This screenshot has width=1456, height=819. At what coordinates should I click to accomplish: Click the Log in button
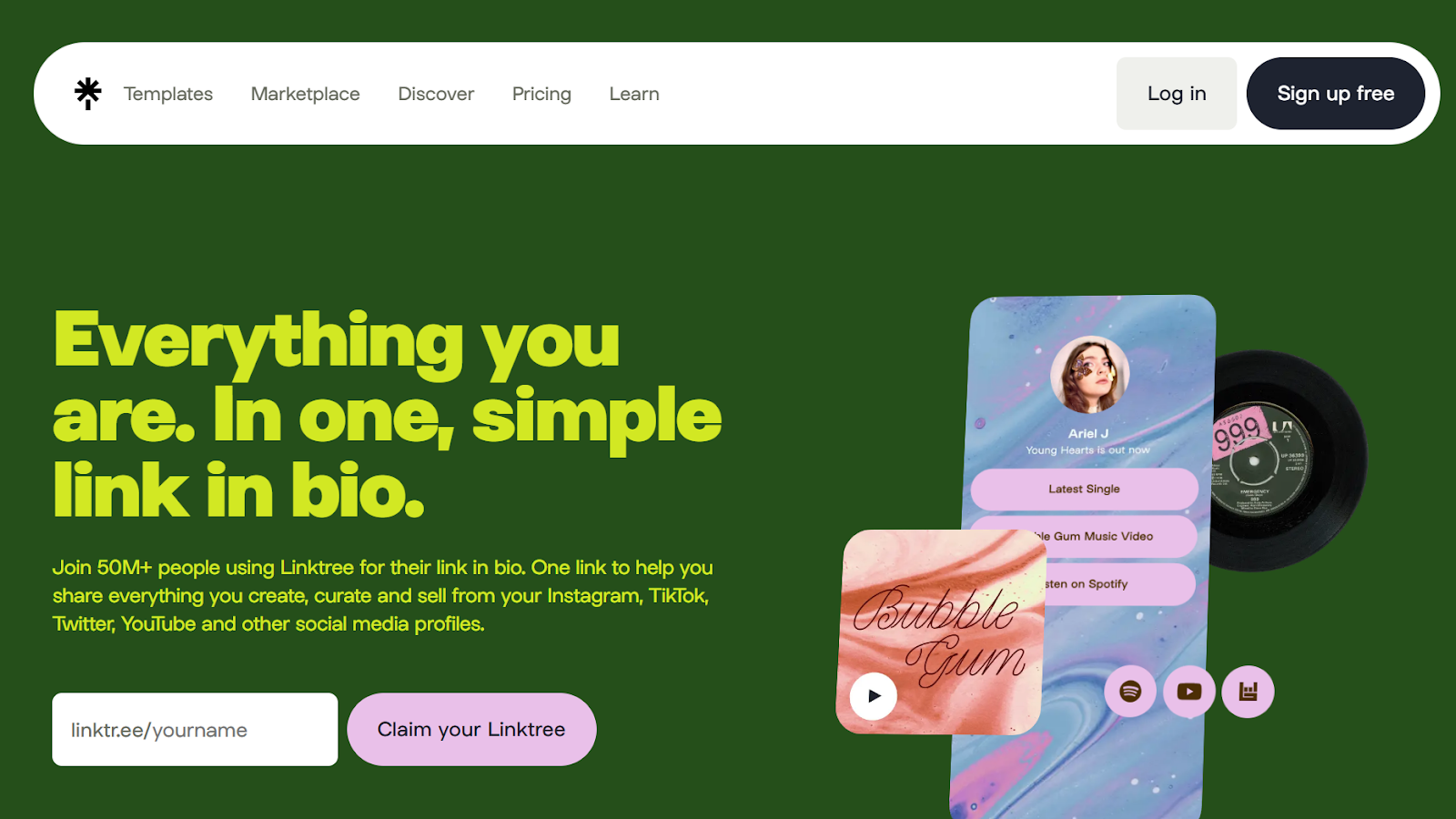click(1177, 94)
